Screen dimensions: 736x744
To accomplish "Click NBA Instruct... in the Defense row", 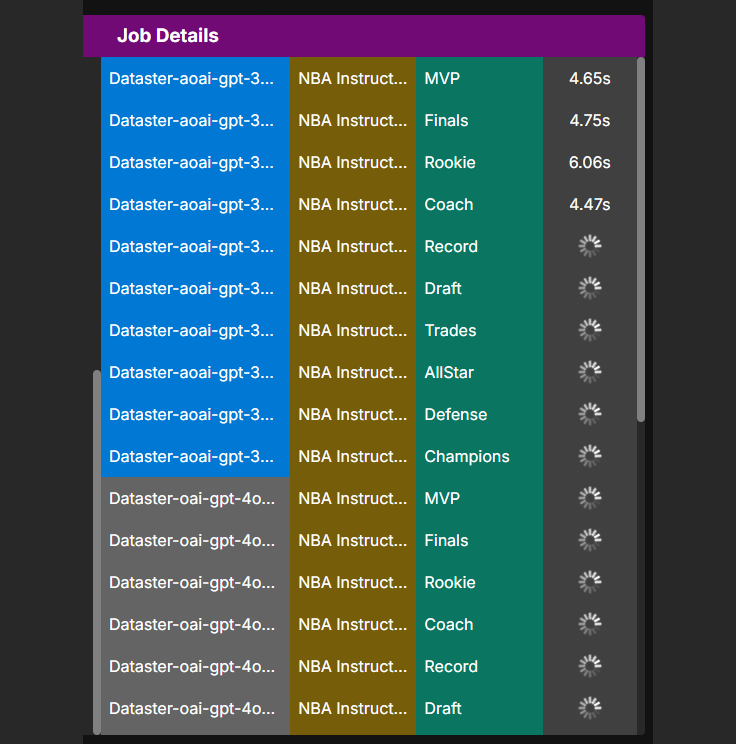I will [353, 414].
